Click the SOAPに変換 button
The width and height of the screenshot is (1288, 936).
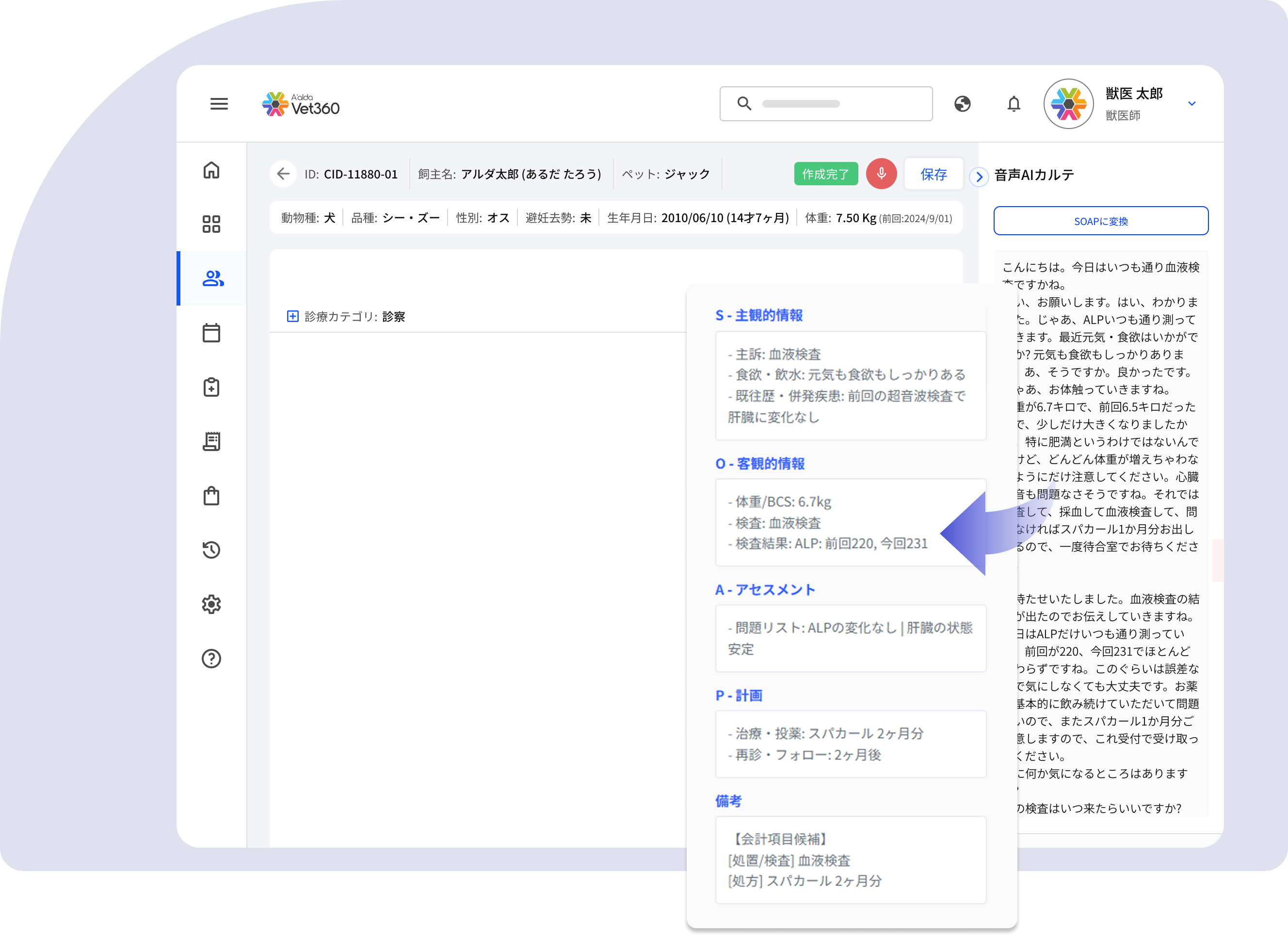1101,221
